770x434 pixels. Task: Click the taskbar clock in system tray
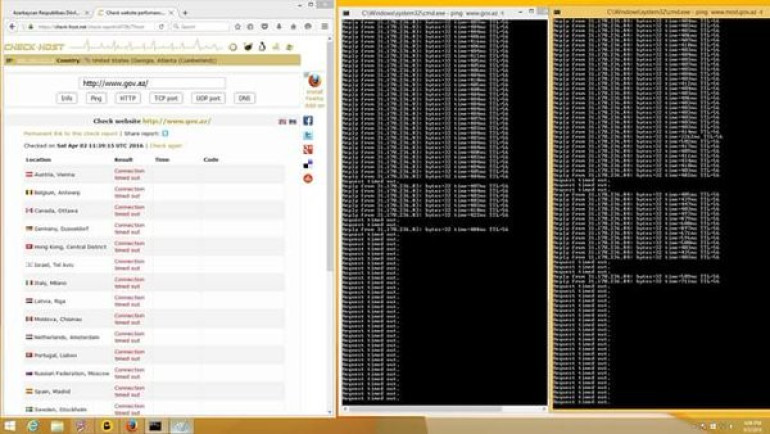pos(752,426)
